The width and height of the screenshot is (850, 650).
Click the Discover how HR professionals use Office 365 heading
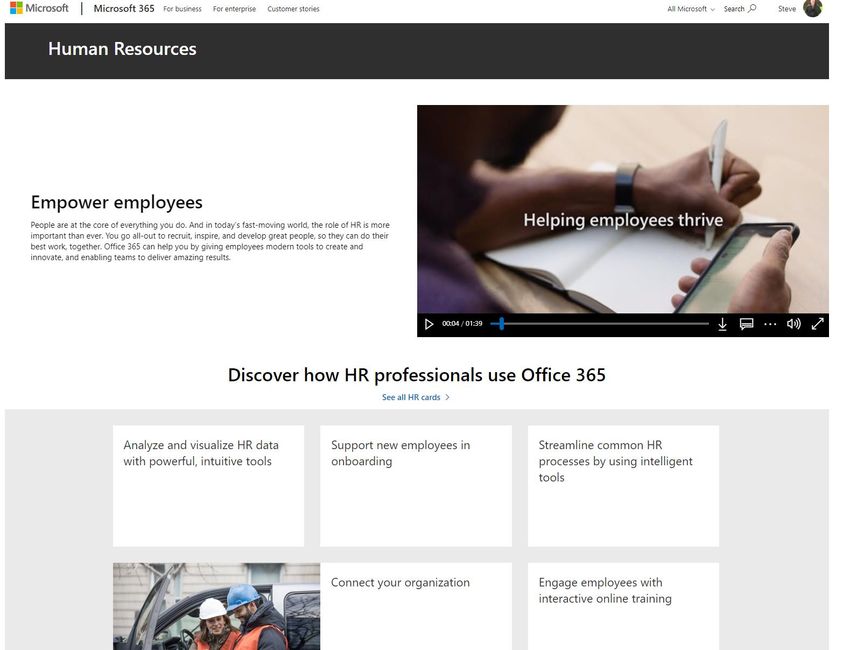click(x=416, y=375)
